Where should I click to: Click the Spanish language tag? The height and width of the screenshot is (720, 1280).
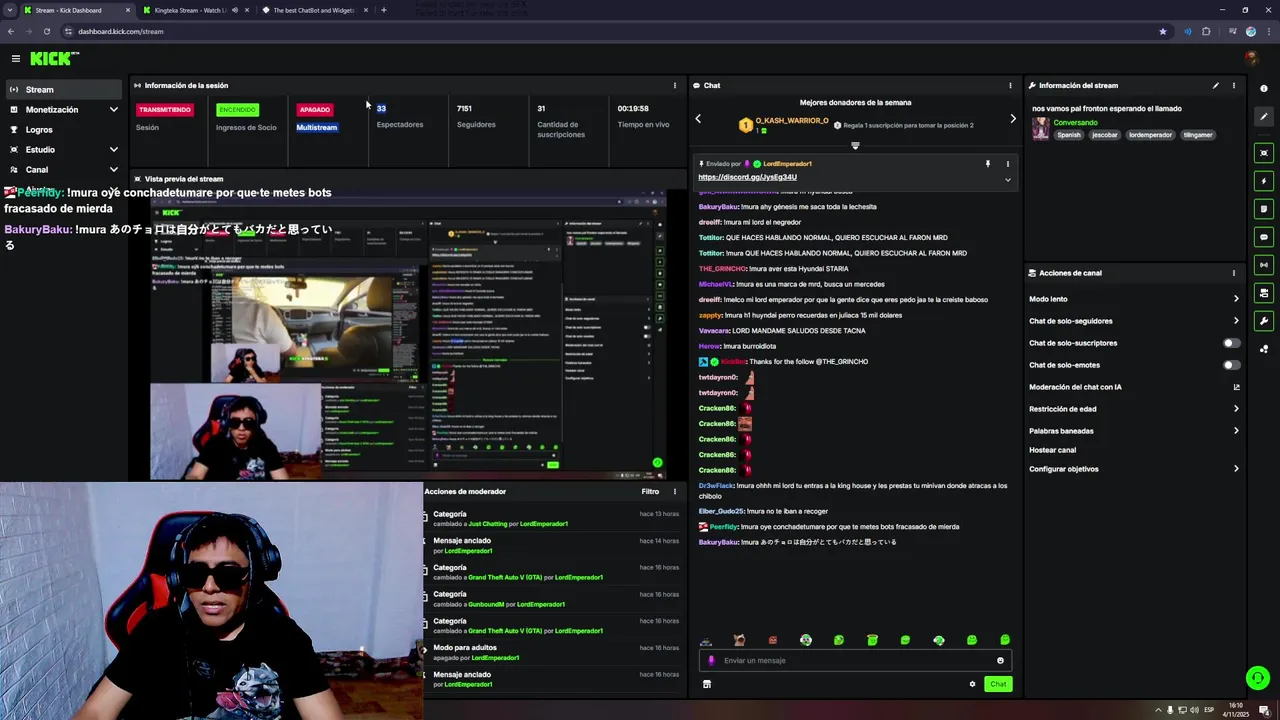tap(1069, 134)
